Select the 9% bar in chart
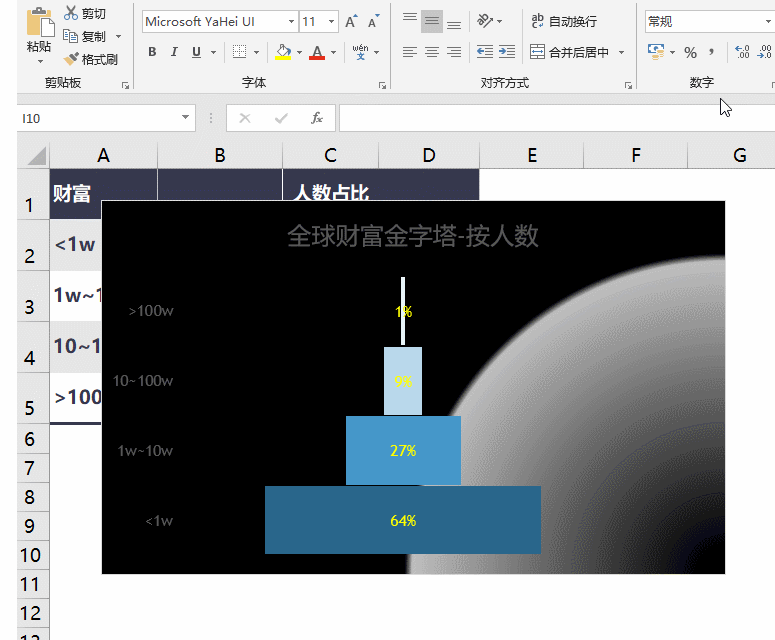The height and width of the screenshot is (640, 775). point(403,381)
